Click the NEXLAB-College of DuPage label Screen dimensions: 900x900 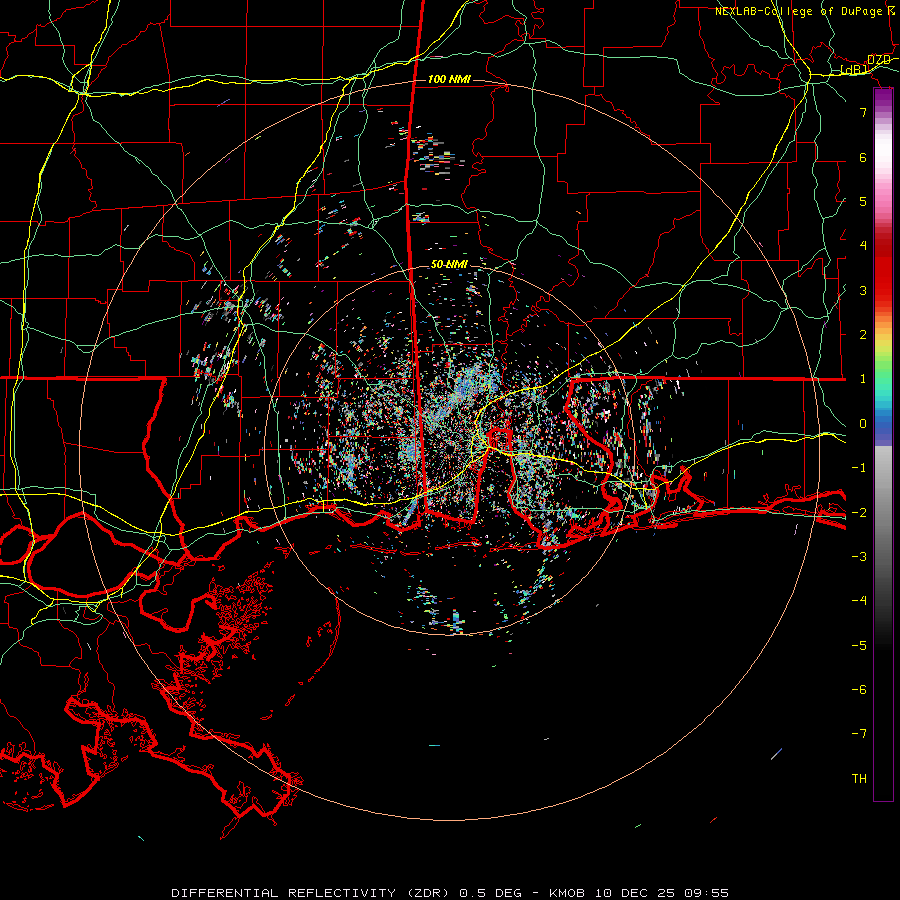coord(799,11)
